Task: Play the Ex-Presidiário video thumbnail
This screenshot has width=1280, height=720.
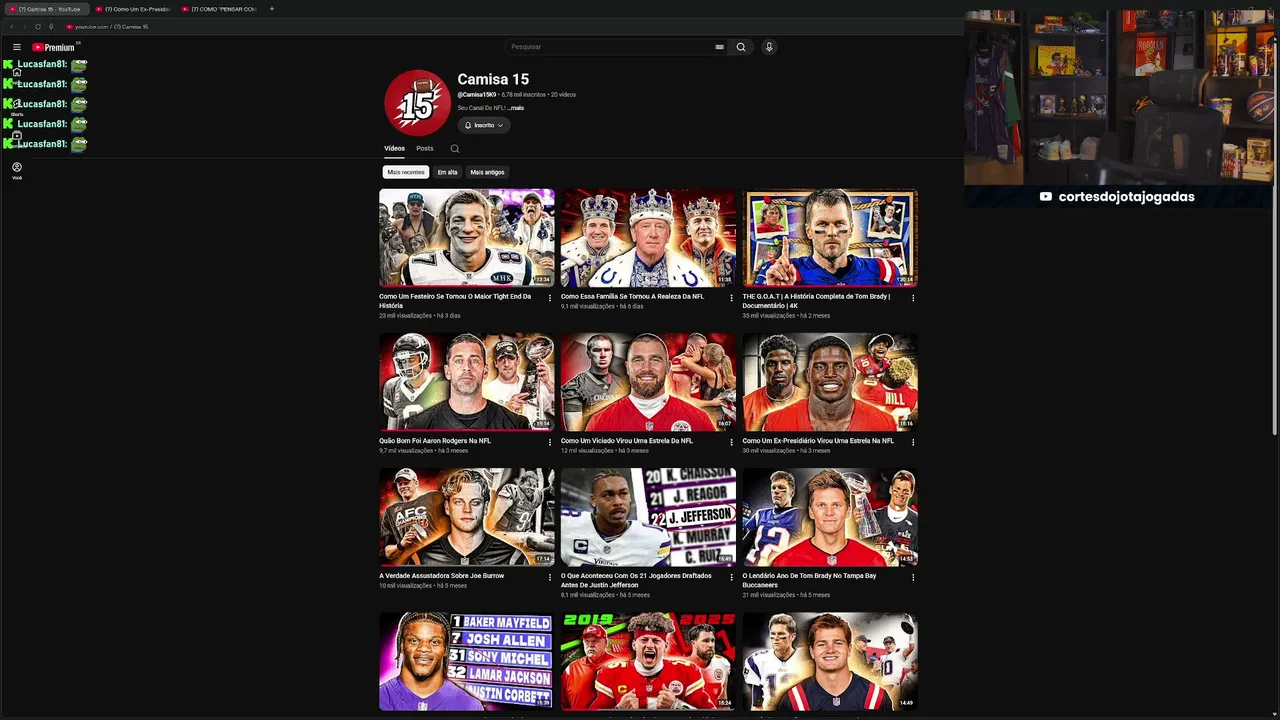Action: click(x=830, y=382)
